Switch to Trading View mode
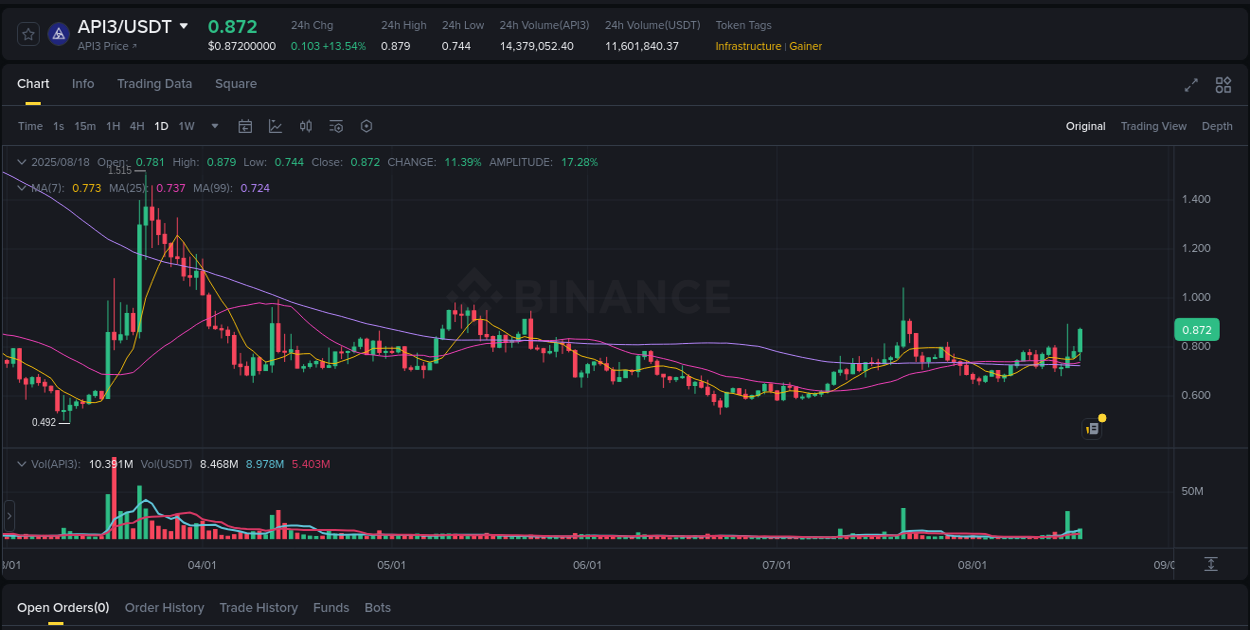 click(x=1153, y=126)
